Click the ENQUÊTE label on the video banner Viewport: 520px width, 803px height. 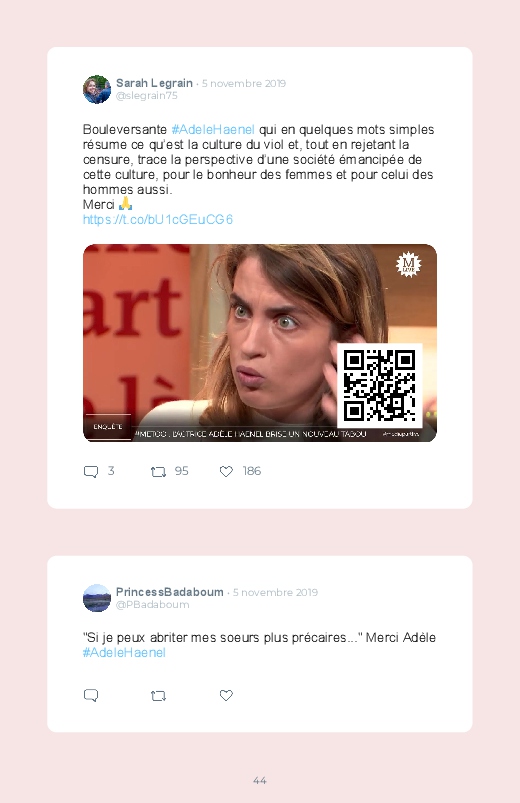(108, 427)
